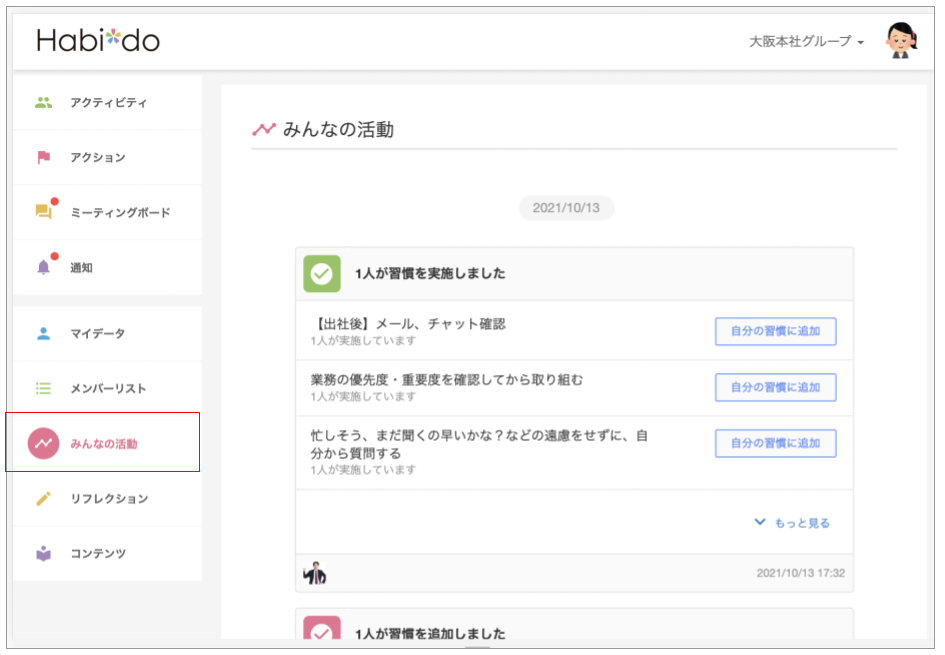Select the メンバーリスト menu item
This screenshot has width=945, height=655.
(107, 388)
